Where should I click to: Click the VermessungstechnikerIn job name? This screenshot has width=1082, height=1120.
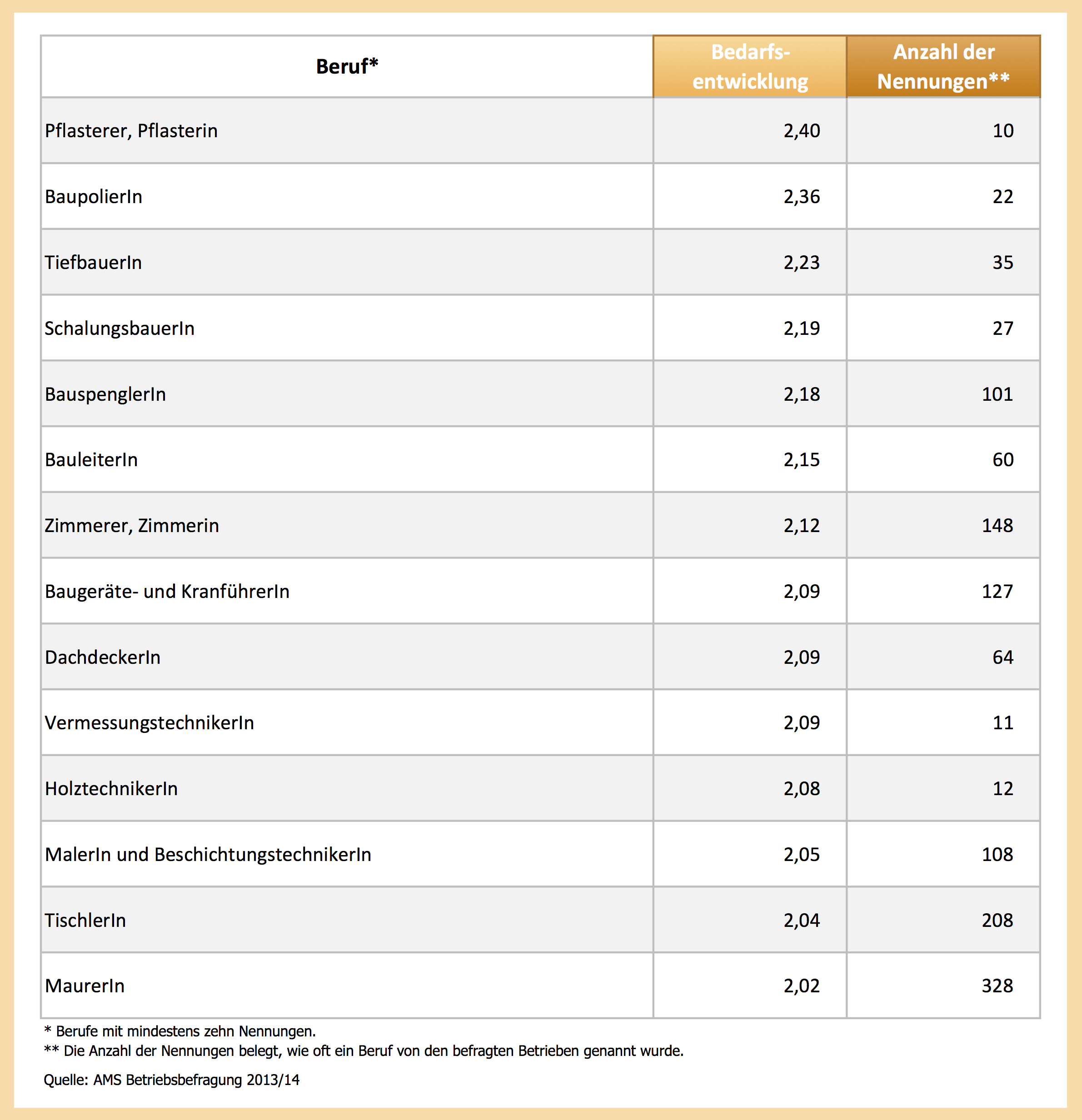(x=149, y=723)
